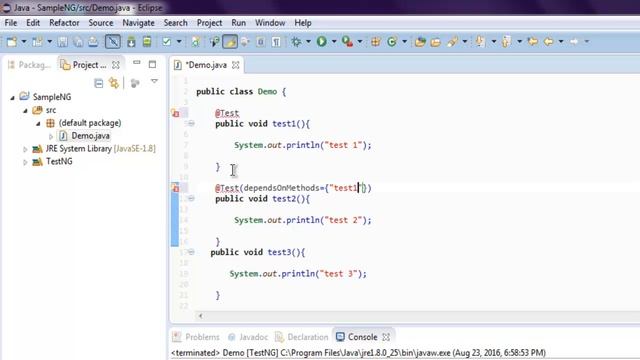Screen dimensions: 640x360
Task: Open the Android Virtual Device Manager icon
Action: pyautogui.click(x=147, y=41)
